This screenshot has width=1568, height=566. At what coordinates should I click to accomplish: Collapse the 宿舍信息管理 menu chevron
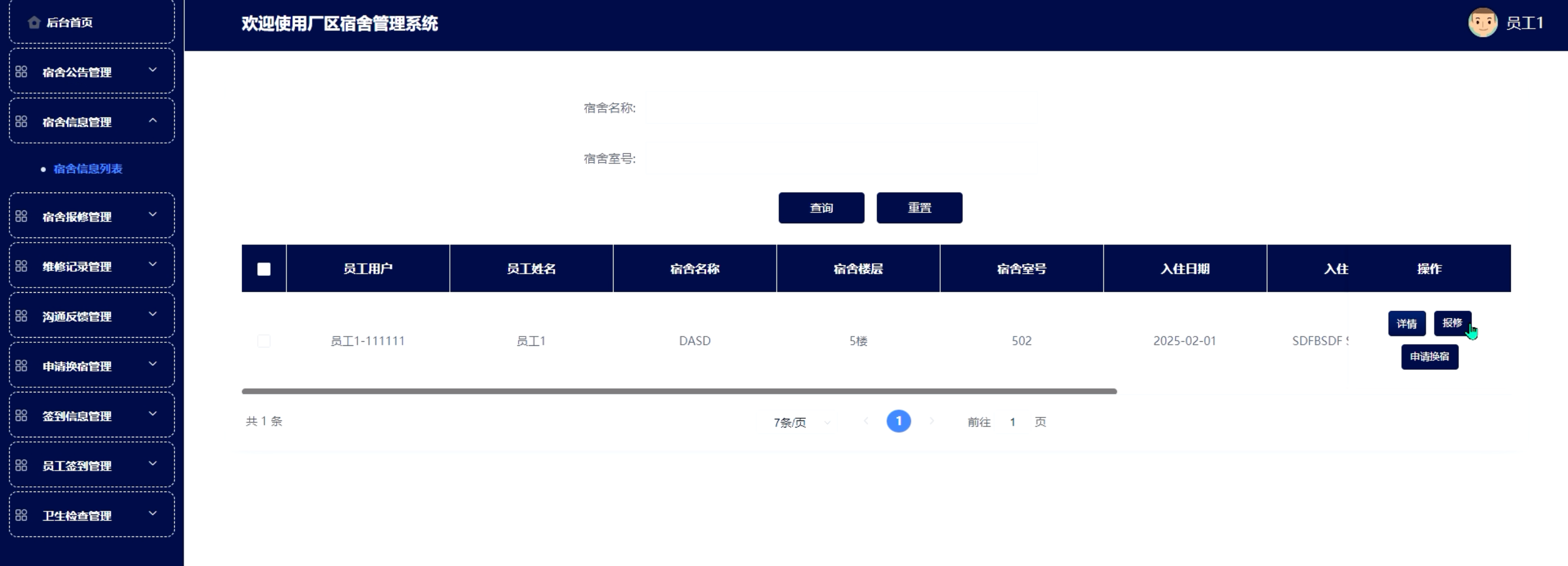[153, 121]
